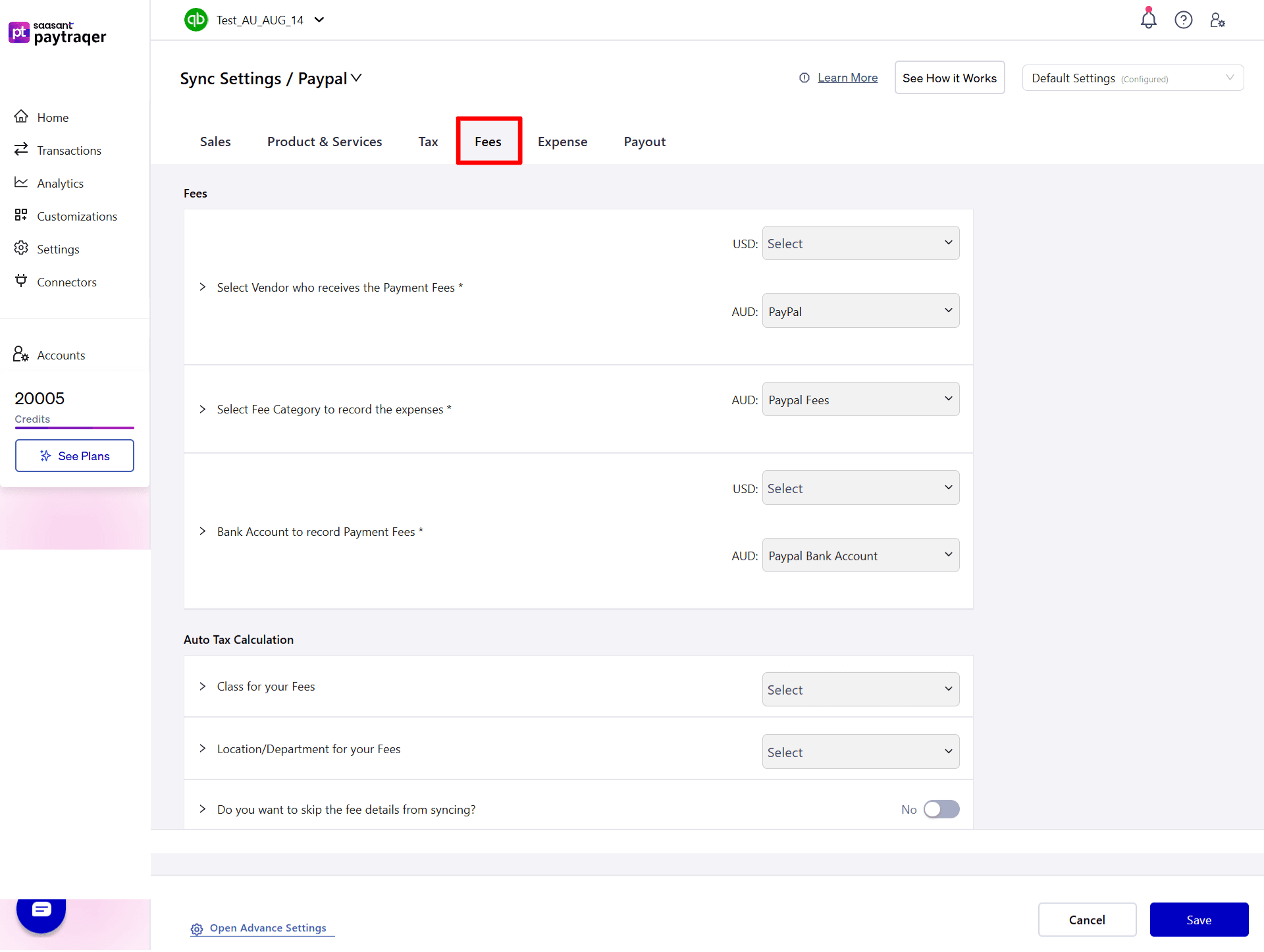Open the Accounts sidebar icon
The height and width of the screenshot is (952, 1264).
pyautogui.click(x=20, y=354)
